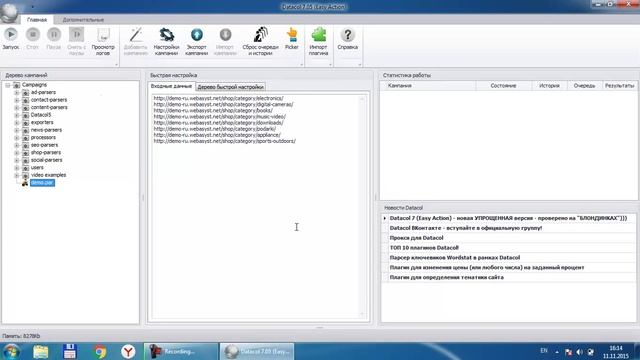Click the sports-outdoors URL line

click(x=224, y=141)
